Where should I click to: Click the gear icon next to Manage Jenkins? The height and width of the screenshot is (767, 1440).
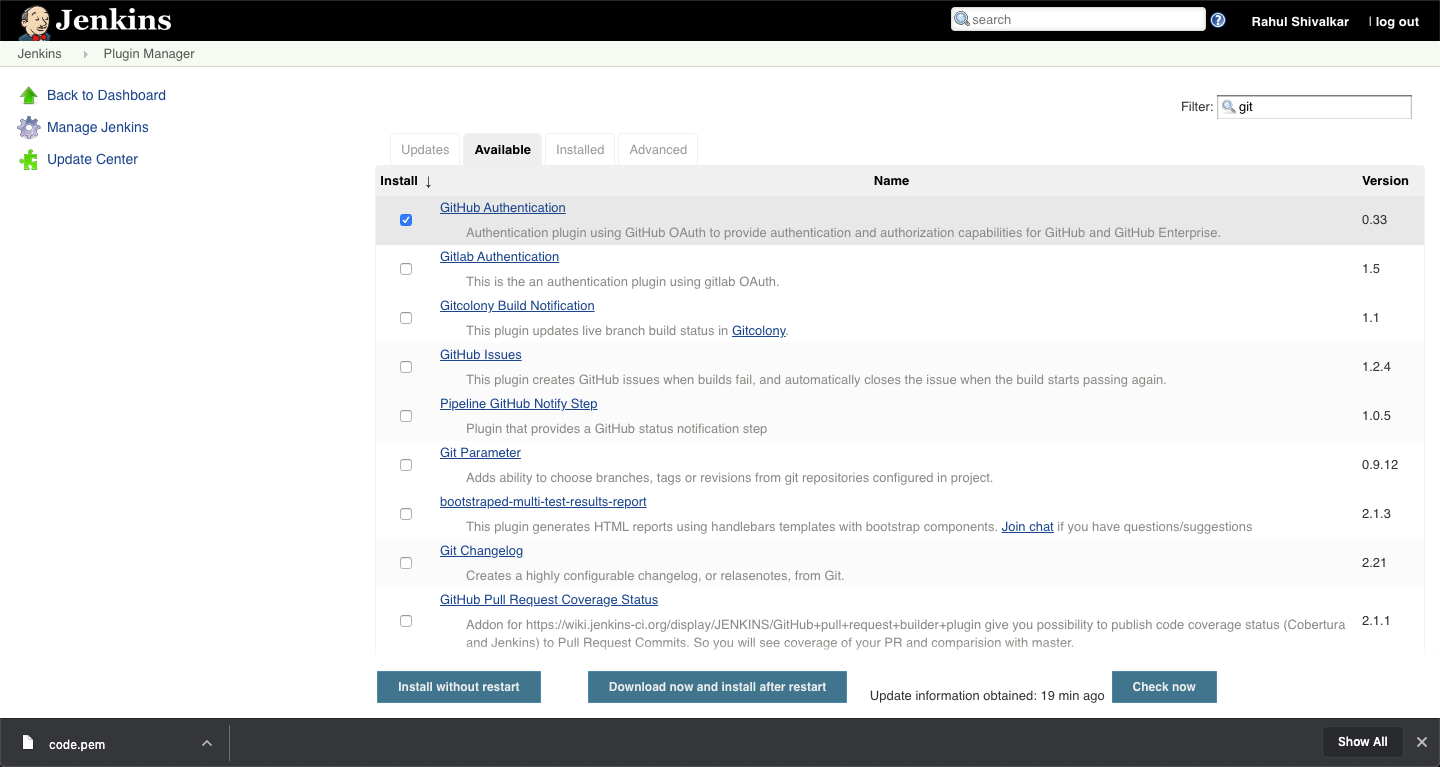tap(28, 127)
